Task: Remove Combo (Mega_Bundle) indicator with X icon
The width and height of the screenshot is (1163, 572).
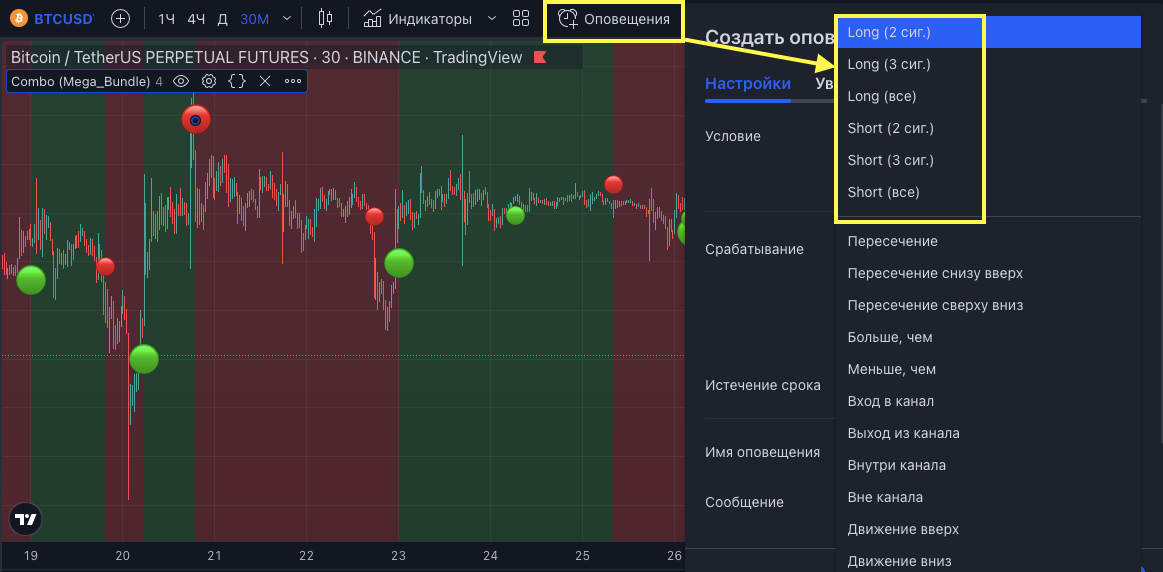Action: pyautogui.click(x=265, y=81)
